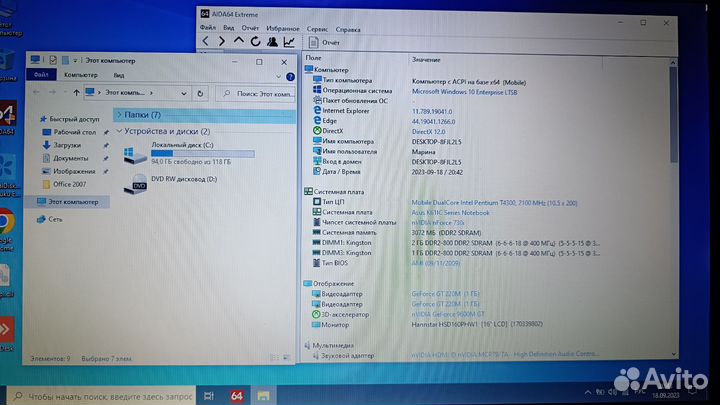Screen dimensions: 720x405
Task: Go up one level in AIDA64 toolbar
Action: point(238,41)
